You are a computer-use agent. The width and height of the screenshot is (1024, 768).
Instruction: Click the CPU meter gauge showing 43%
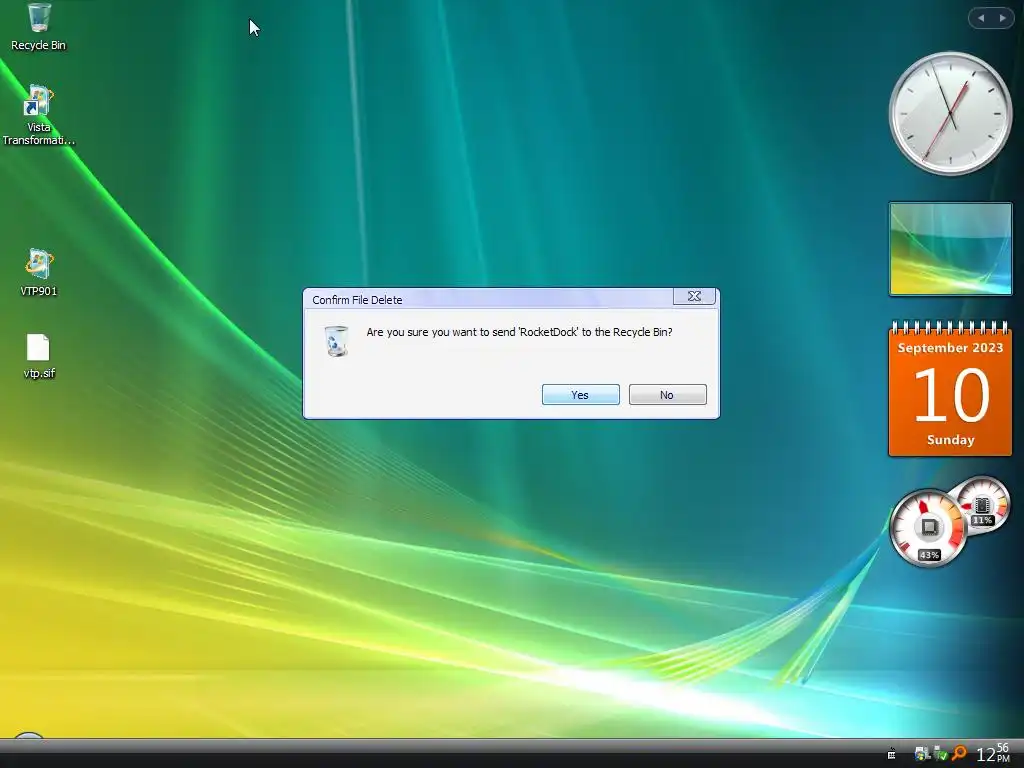[x=928, y=528]
